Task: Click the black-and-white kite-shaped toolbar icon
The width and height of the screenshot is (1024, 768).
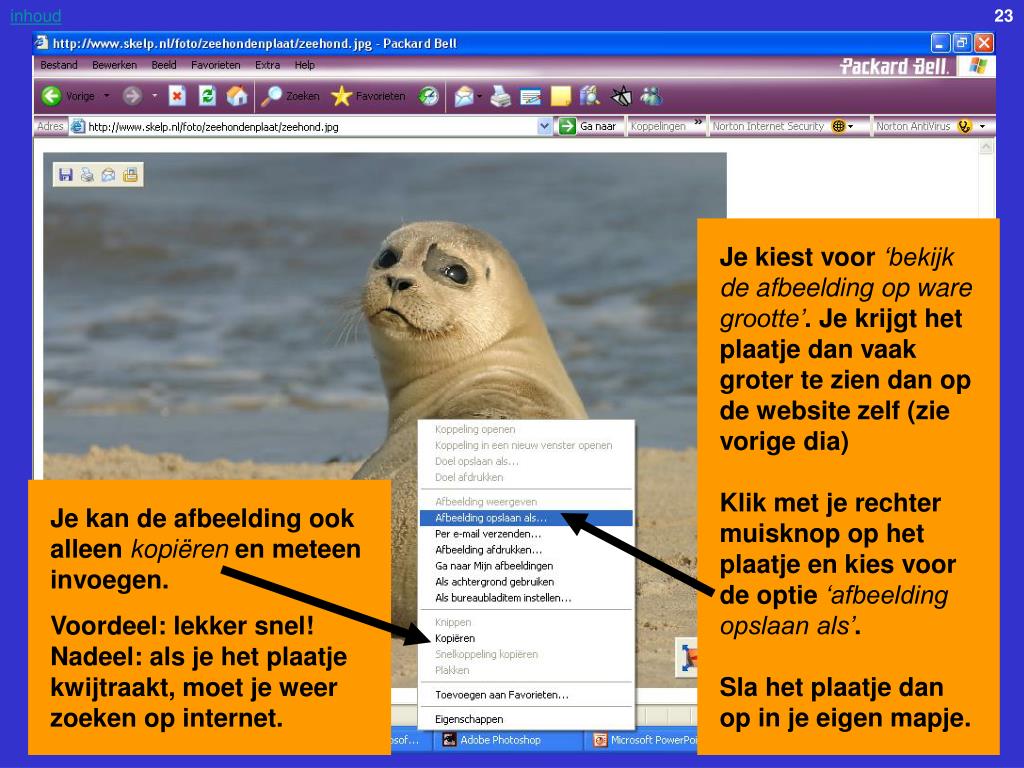Action: click(x=621, y=96)
